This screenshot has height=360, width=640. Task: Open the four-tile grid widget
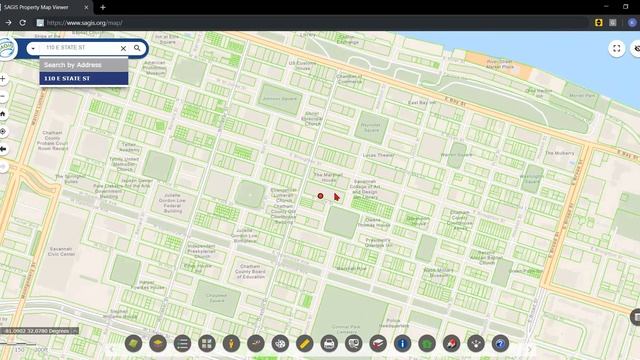[x=207, y=344]
